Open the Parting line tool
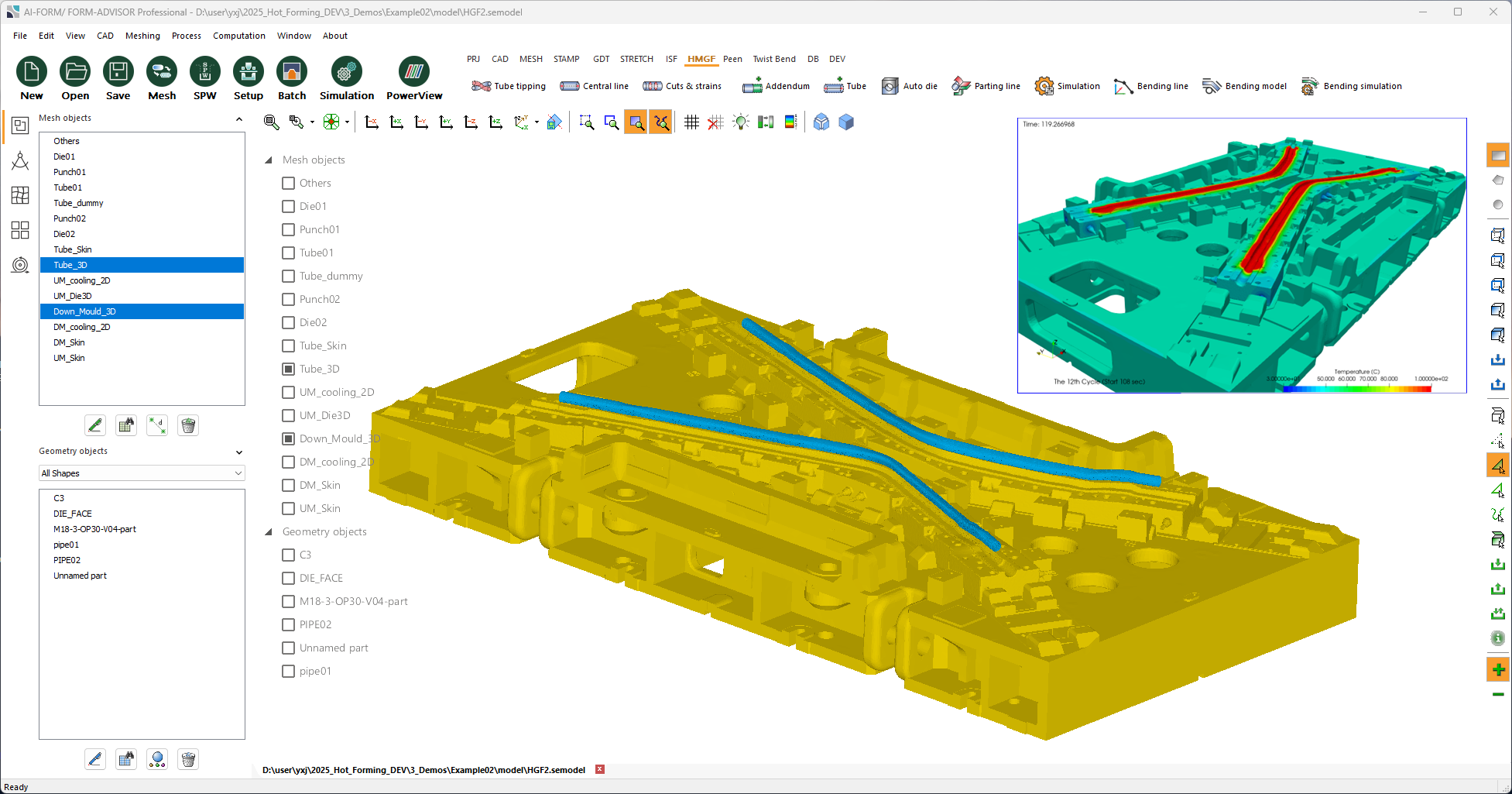 click(x=986, y=86)
